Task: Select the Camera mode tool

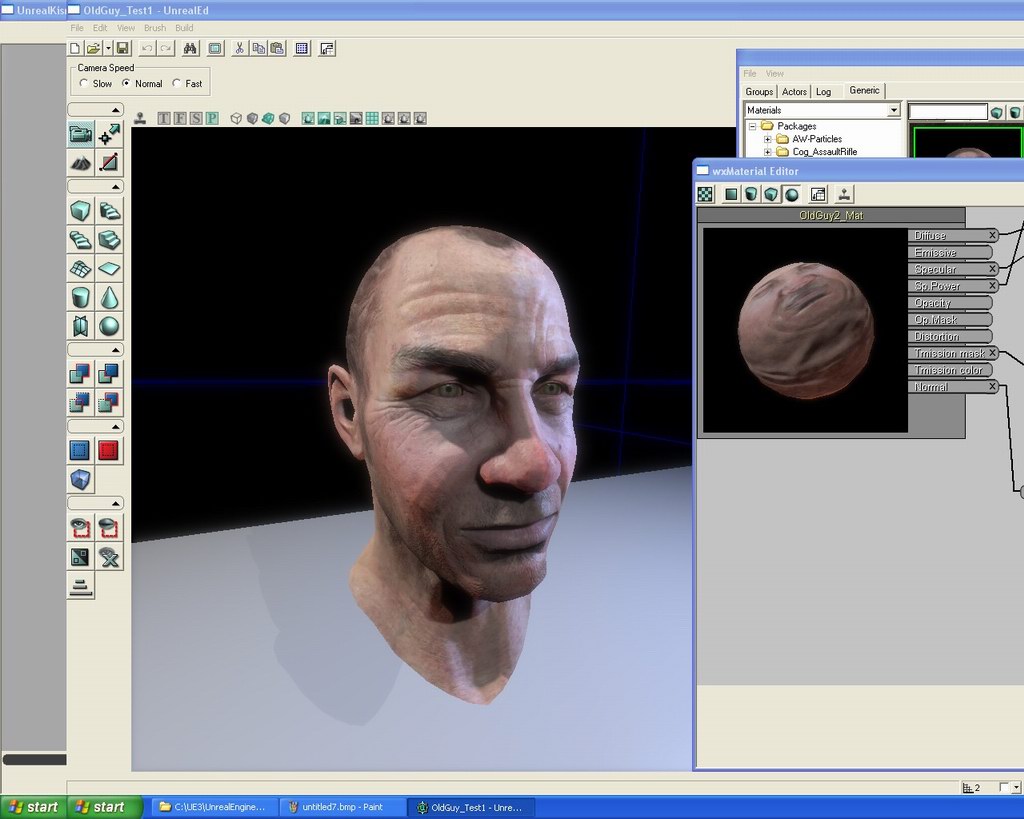Action: click(81, 134)
